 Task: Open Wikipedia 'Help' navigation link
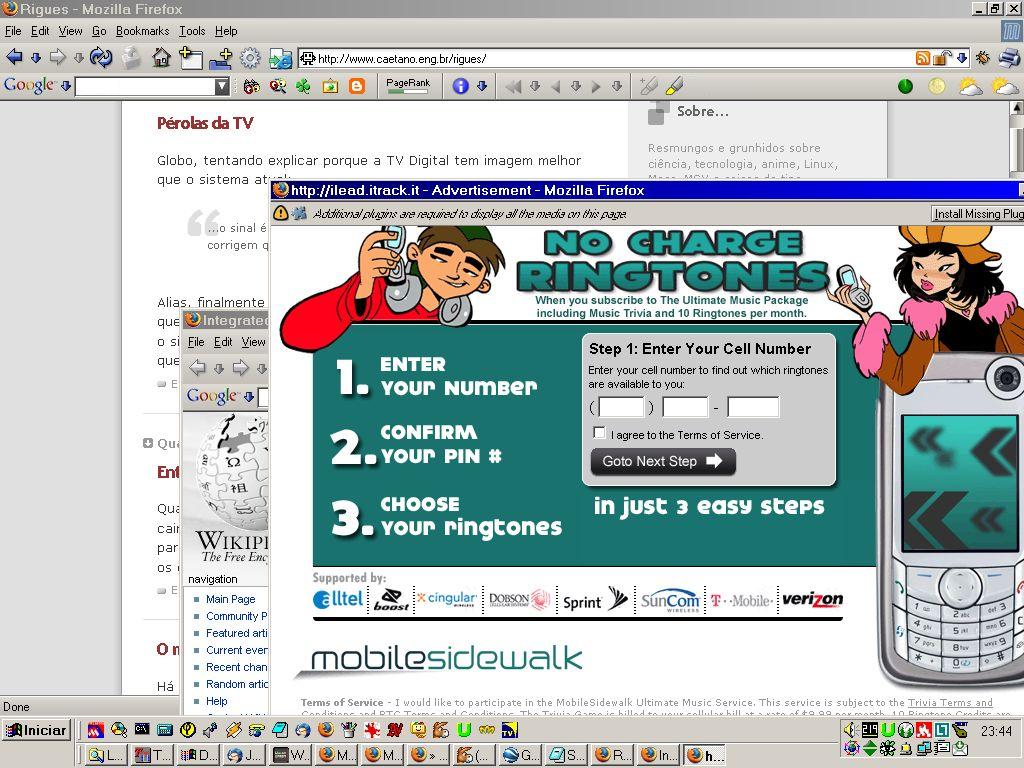point(217,701)
